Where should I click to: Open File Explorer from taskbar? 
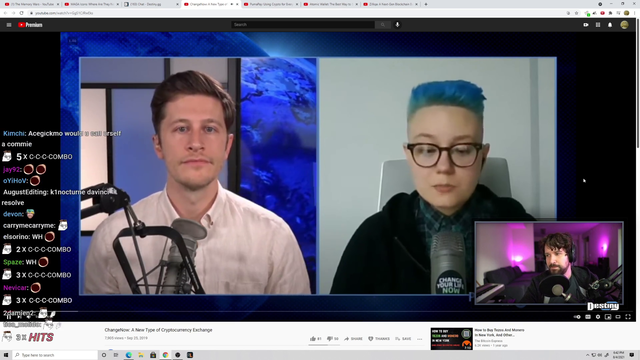pyautogui.click(x=141, y=355)
